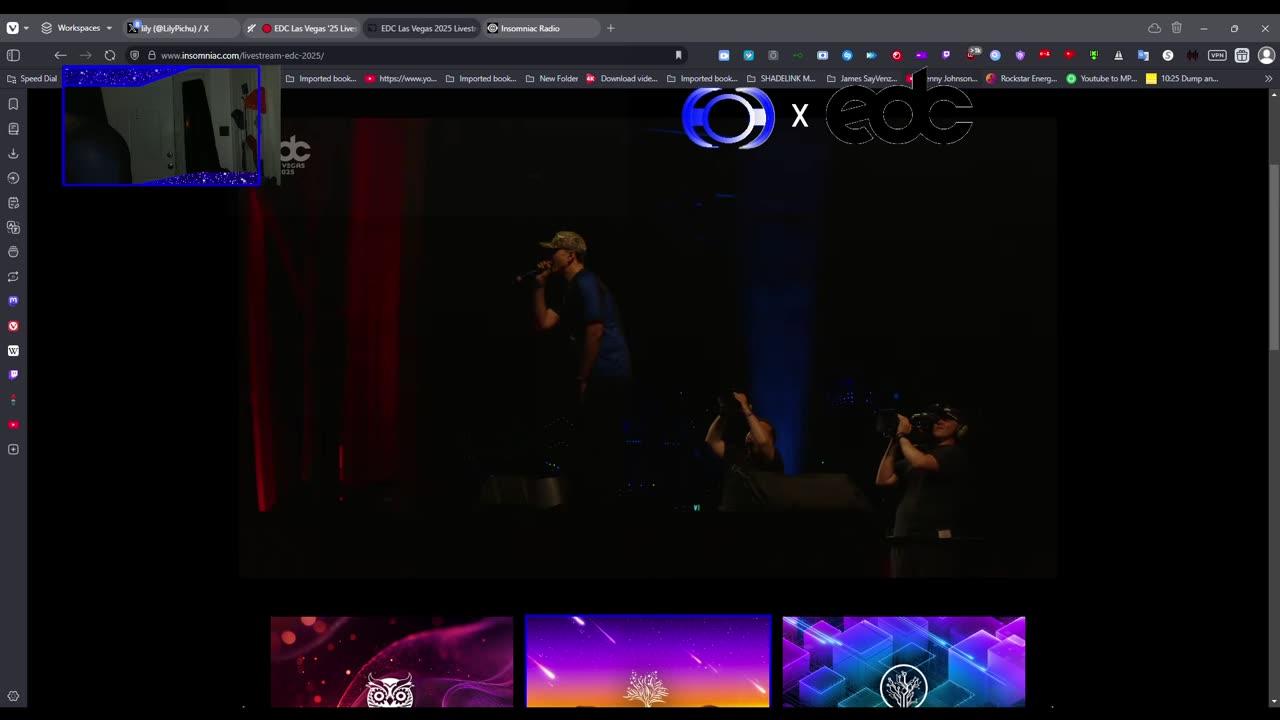The image size is (1280, 720).
Task: Bookmark this page from address bar
Action: (678, 55)
